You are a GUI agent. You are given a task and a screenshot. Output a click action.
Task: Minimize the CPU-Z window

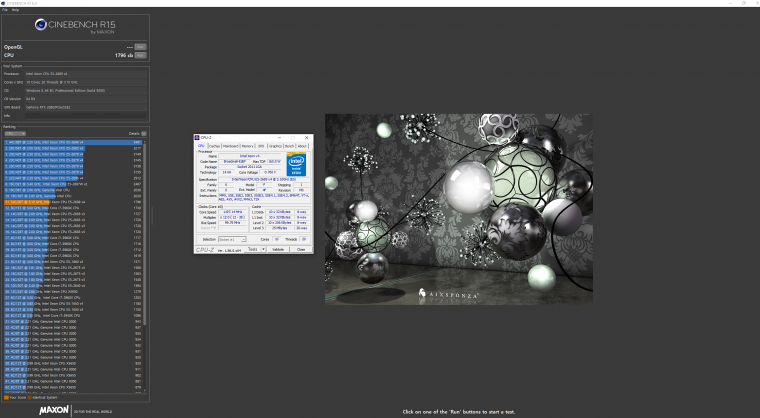pos(279,138)
